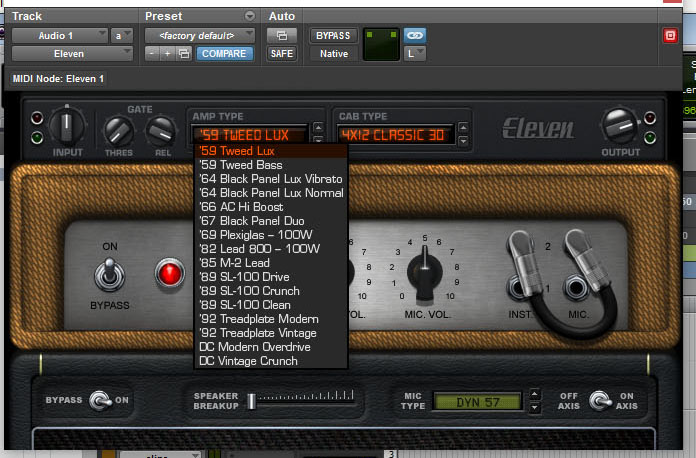Open the insert position 'a' selector
This screenshot has height=458, width=696.
[122, 36]
